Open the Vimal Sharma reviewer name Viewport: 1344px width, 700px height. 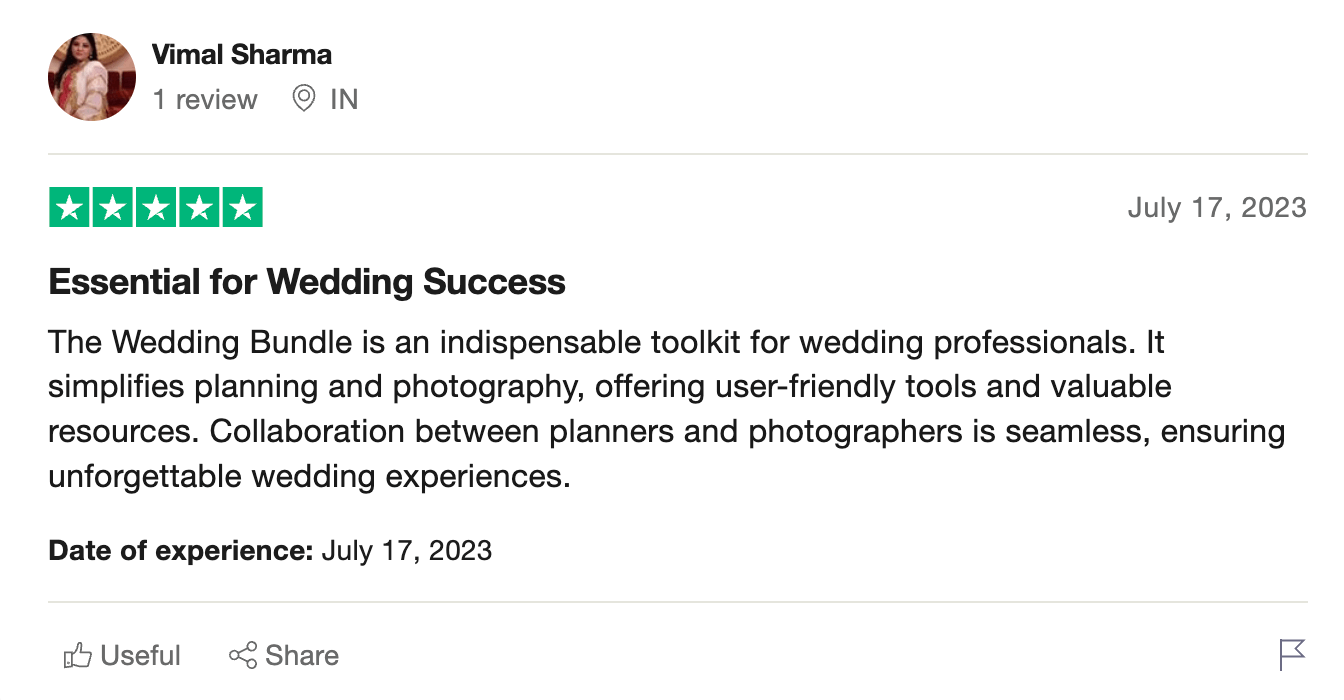241,54
